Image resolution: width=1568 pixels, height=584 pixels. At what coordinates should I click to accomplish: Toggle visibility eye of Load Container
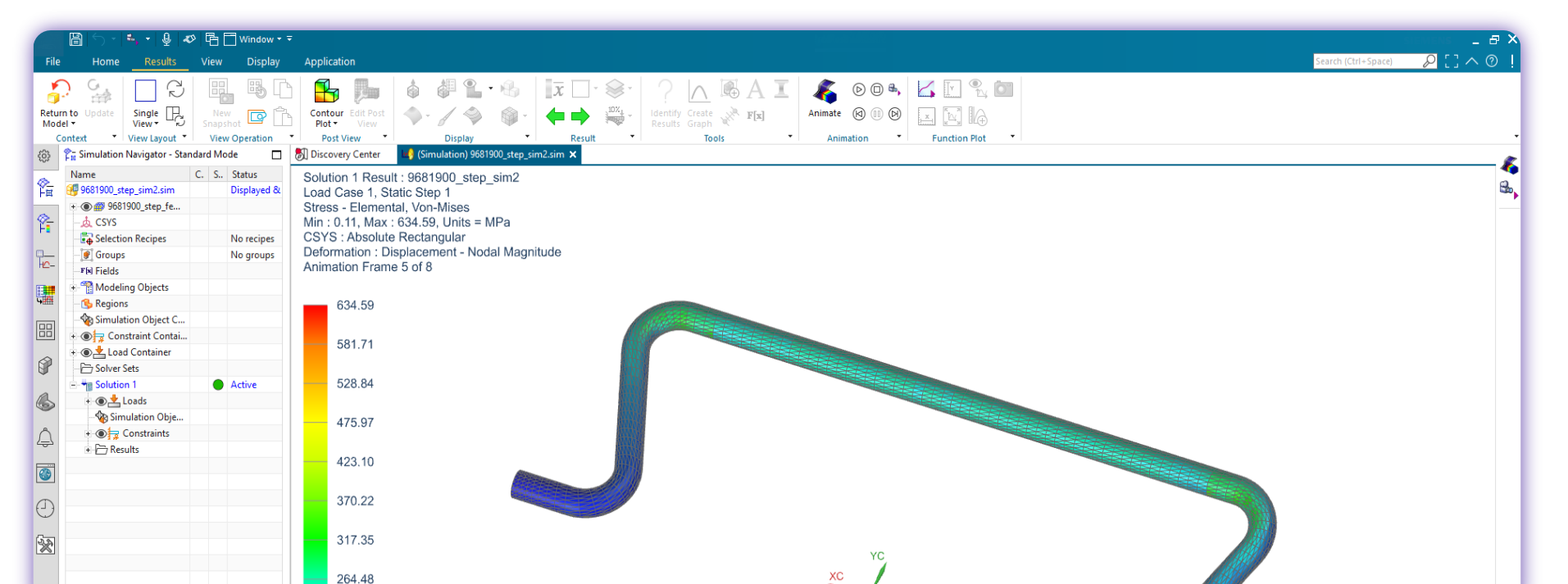(86, 352)
